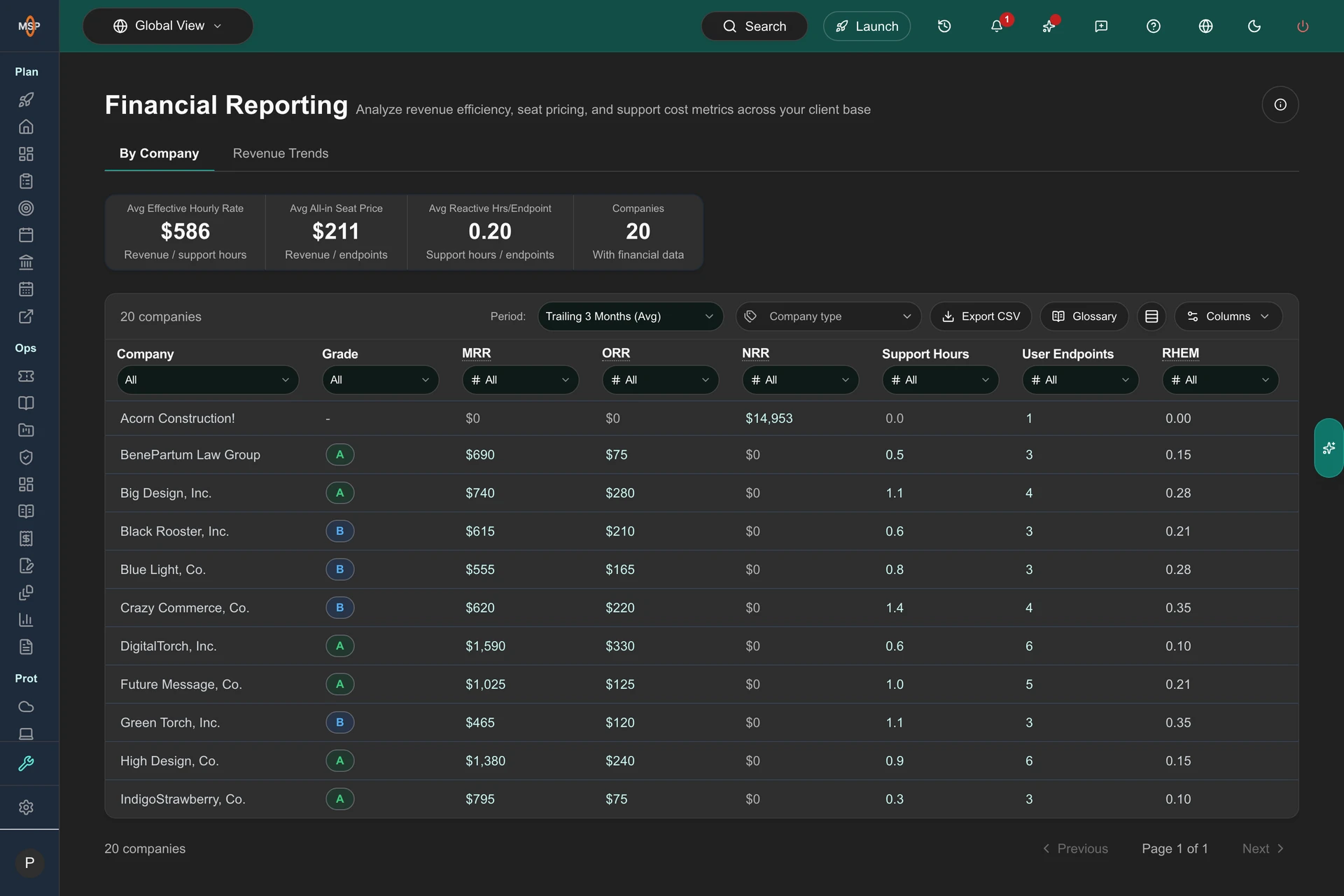Click the user avatar P
This screenshot has width=1344, height=896.
[x=29, y=863]
